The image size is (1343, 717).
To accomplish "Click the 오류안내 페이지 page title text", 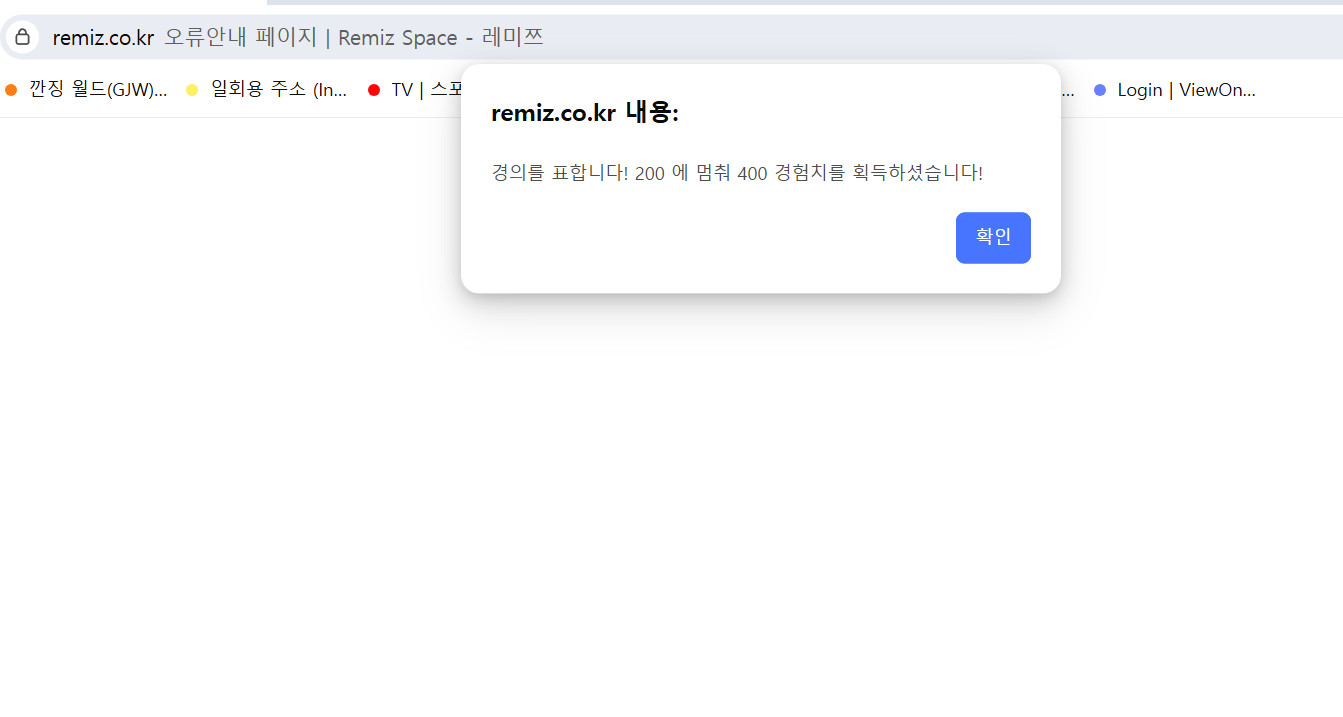I will [354, 38].
